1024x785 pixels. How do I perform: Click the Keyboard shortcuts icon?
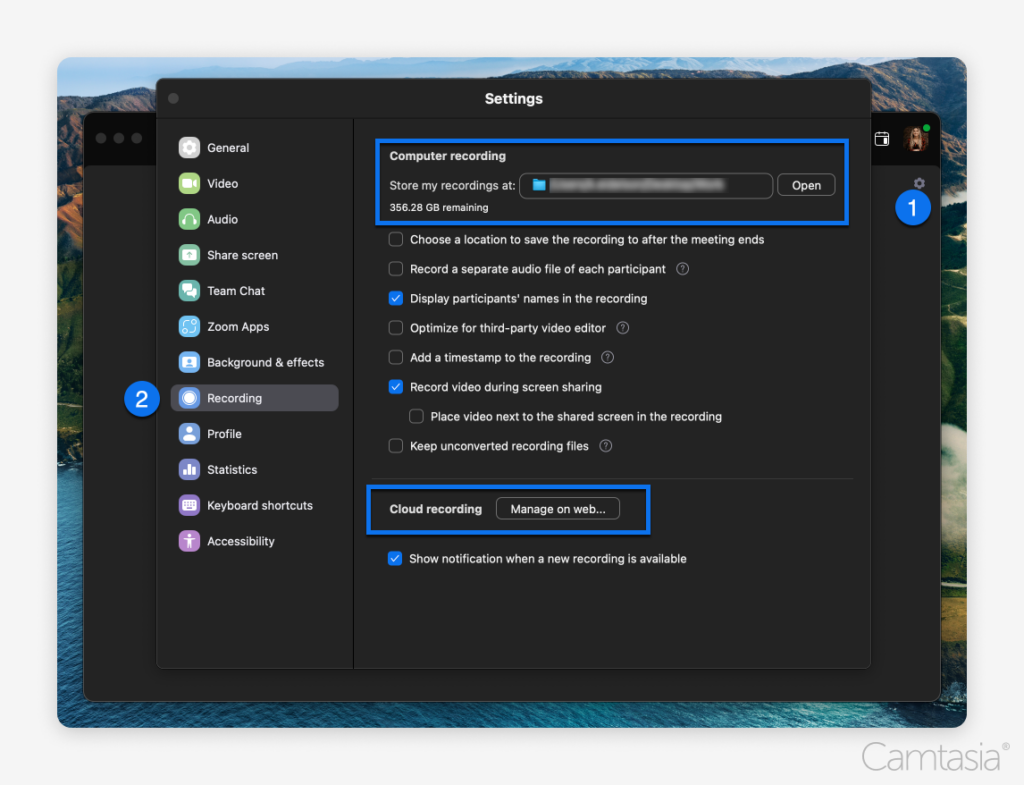[189, 505]
